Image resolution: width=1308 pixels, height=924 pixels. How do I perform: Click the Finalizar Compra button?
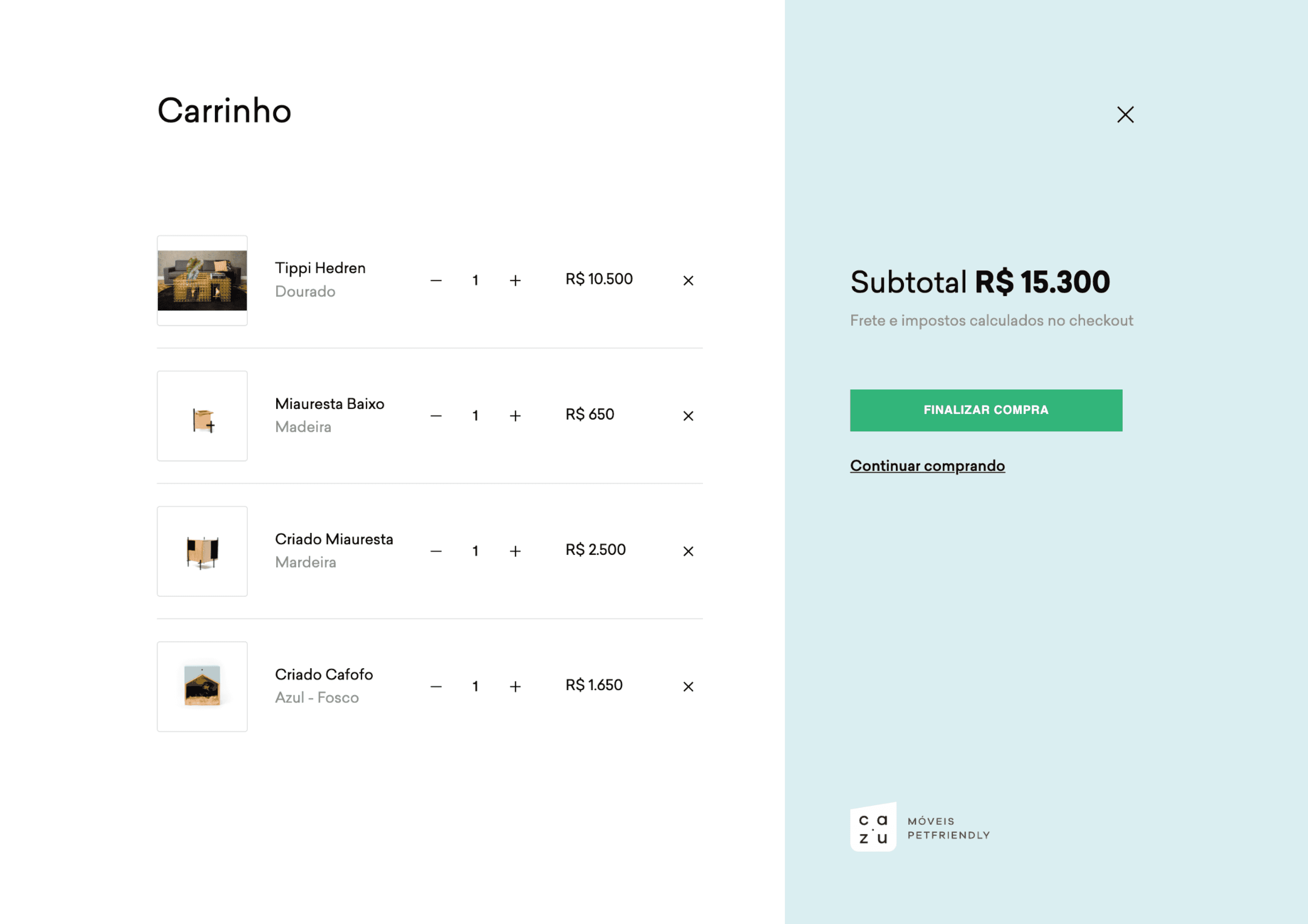pyautogui.click(x=985, y=410)
